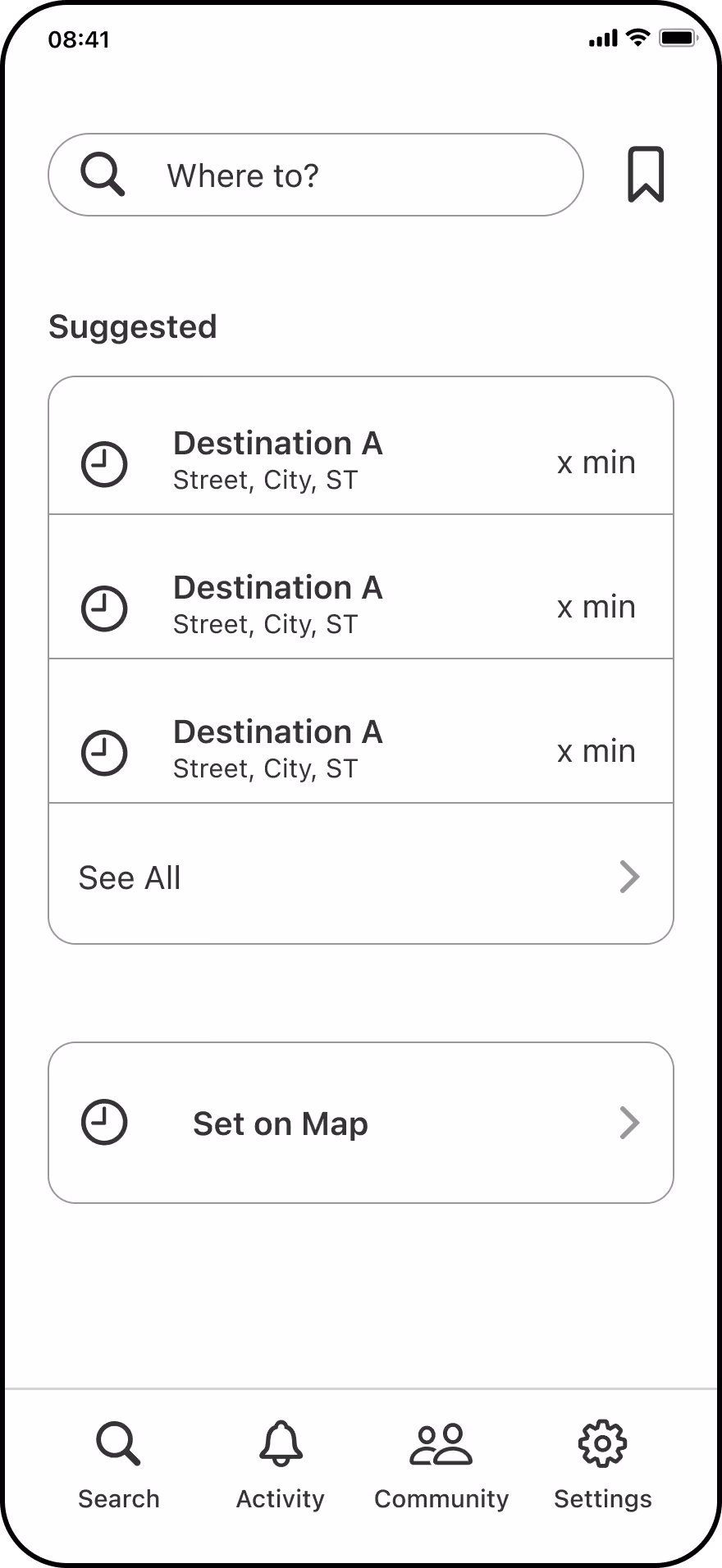Image resolution: width=722 pixels, height=1568 pixels.
Task: Click battery icon in status bar
Action: 678,38
